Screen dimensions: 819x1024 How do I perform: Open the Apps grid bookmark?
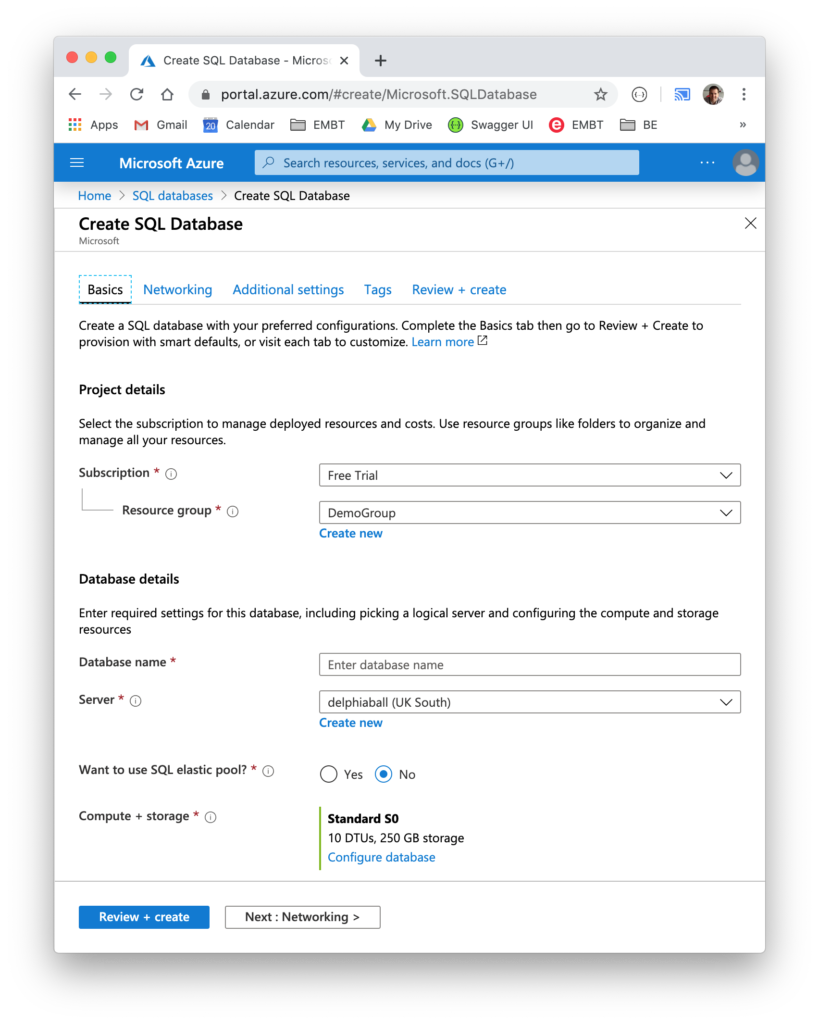click(93, 125)
